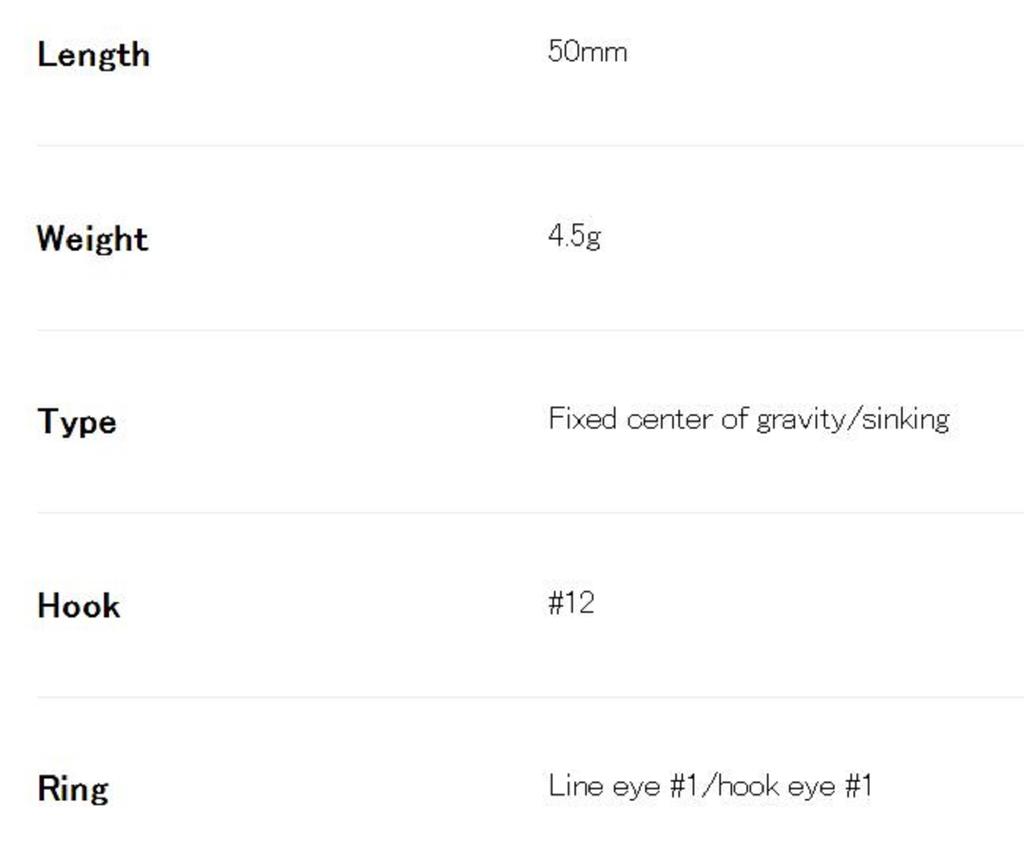Viewport: 1024px width, 865px height.
Task: Click the Line eye #1/hook eye #1 text
Action: coord(710,786)
